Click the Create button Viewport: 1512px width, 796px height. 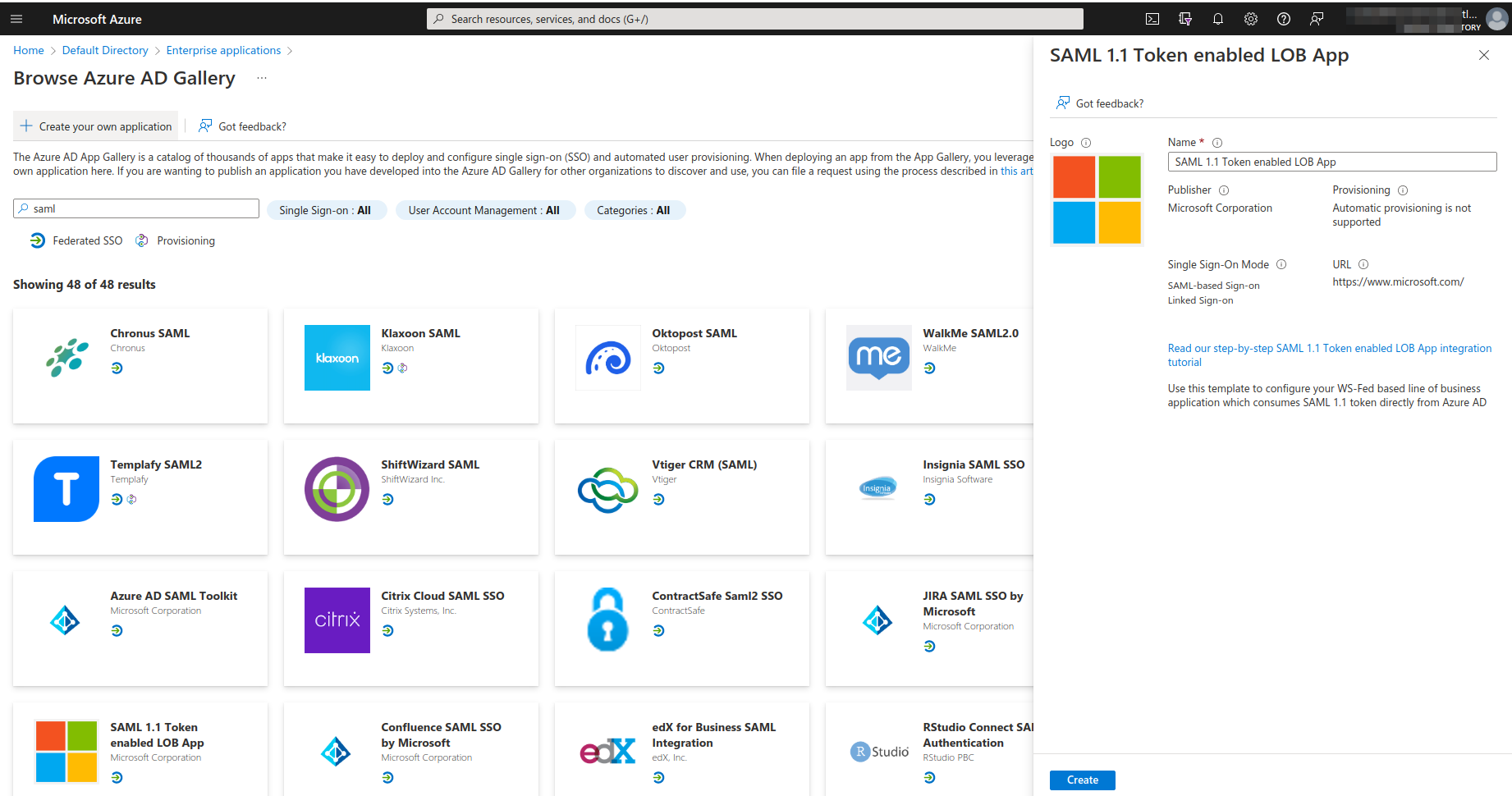pyautogui.click(x=1083, y=780)
